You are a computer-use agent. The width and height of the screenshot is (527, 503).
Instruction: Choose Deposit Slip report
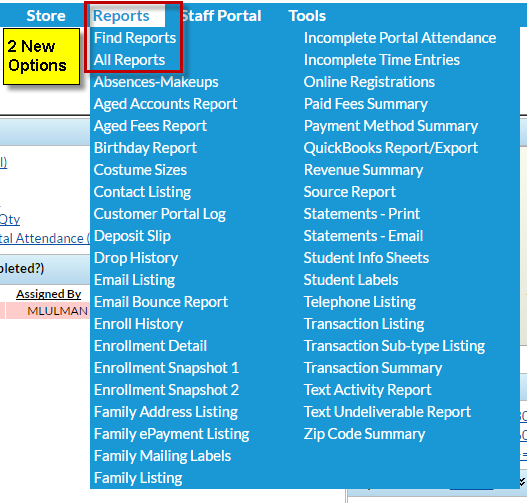tap(132, 236)
